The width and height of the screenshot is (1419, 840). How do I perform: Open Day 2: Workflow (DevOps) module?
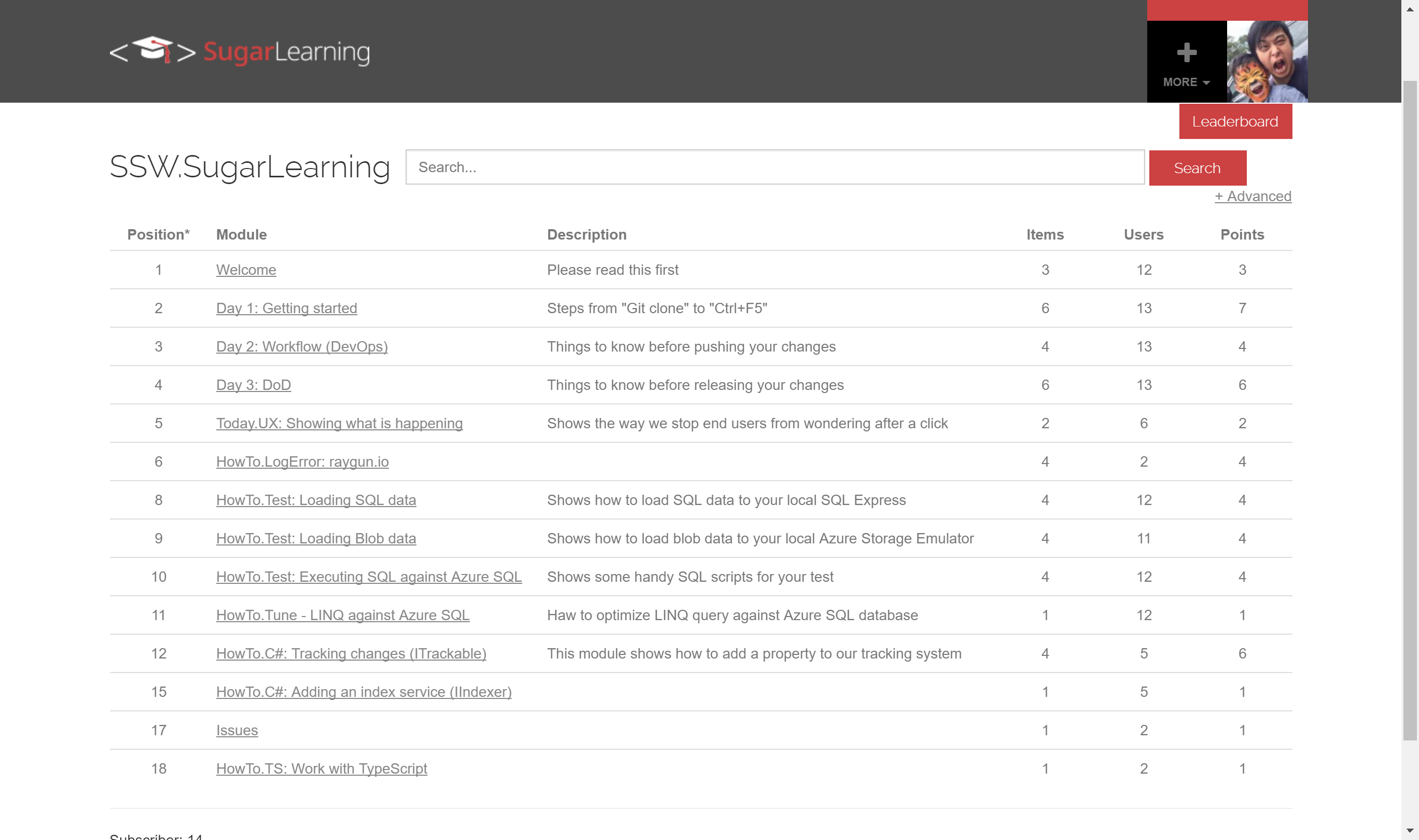click(x=302, y=347)
